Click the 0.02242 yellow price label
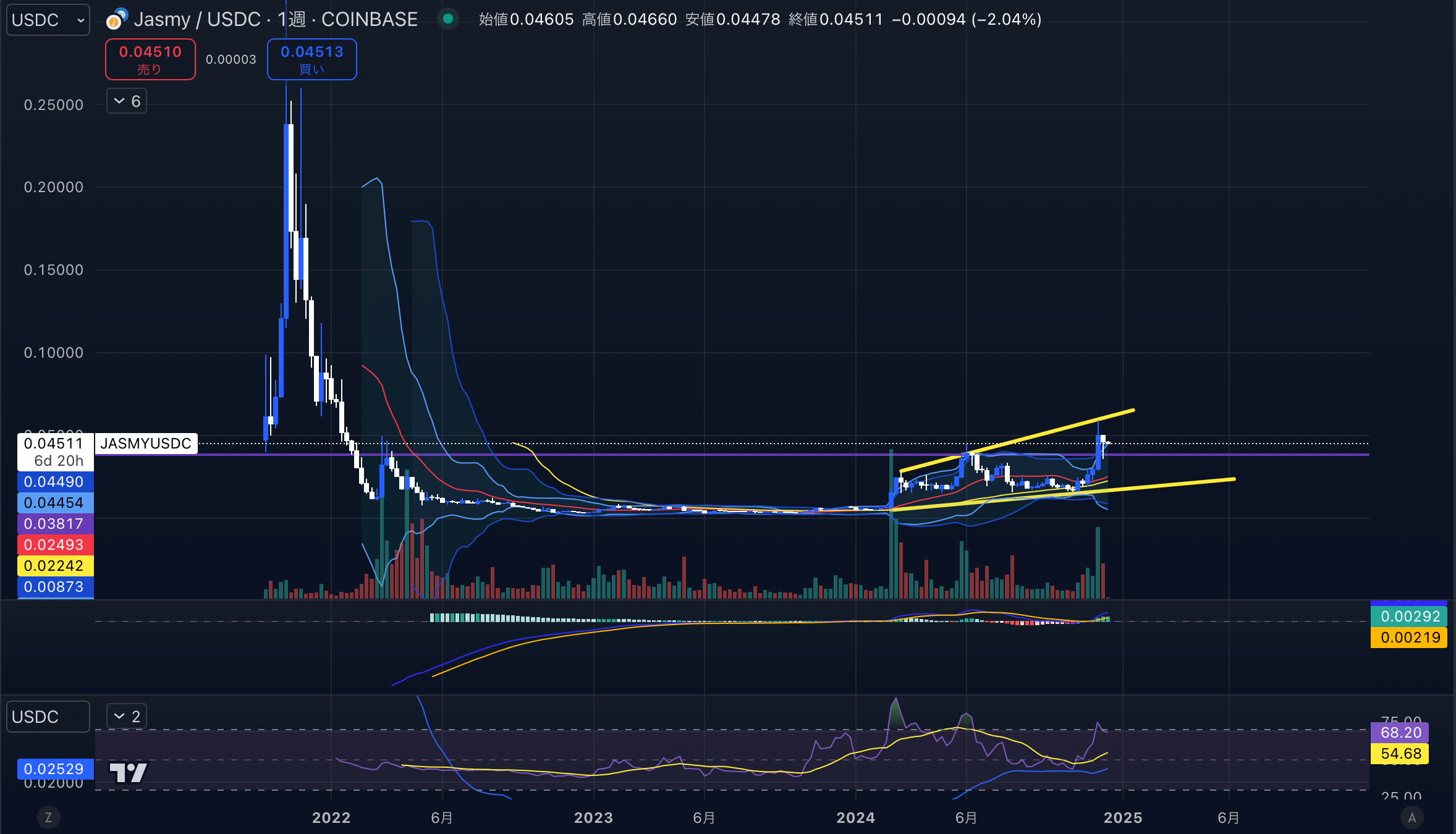Screen dimensions: 1456x834 click(x=55, y=566)
